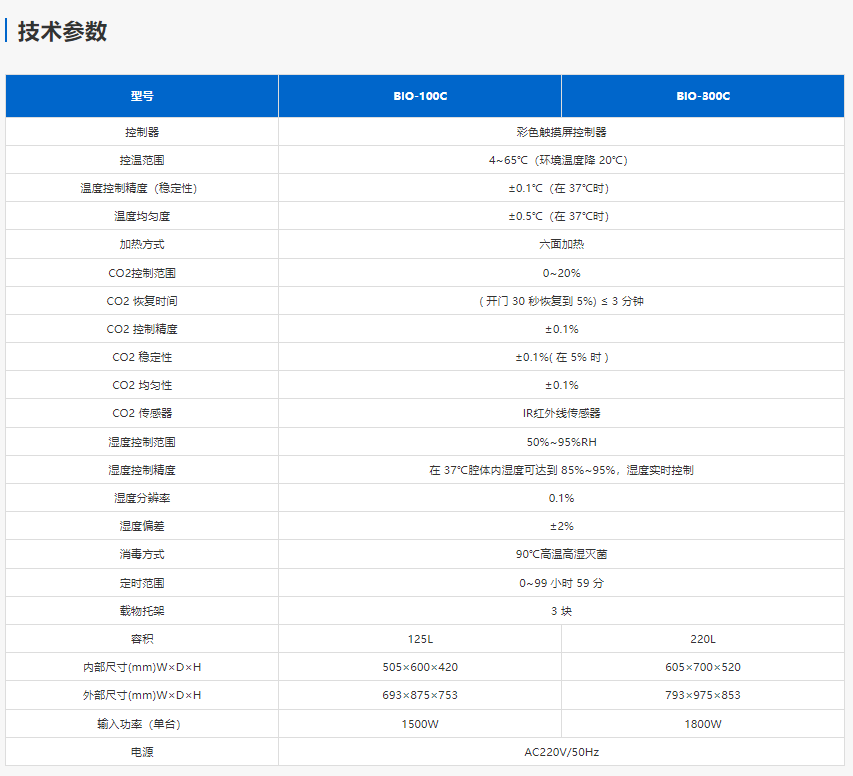Image resolution: width=853 pixels, height=776 pixels.
Task: Select the 1500W input power cell
Action: pyautogui.click(x=419, y=724)
